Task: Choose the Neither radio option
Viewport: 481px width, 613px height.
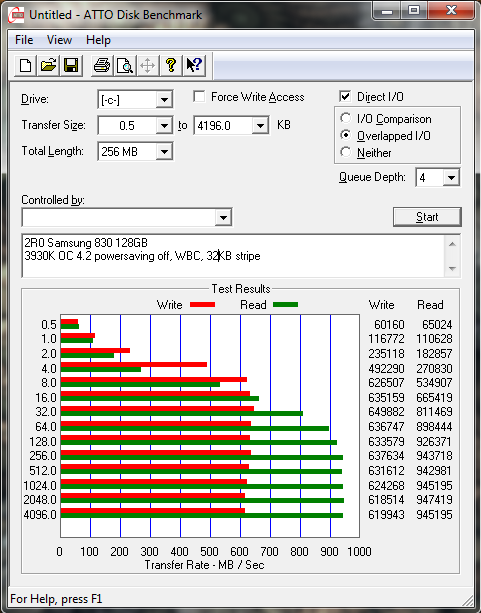Action: coord(346,152)
